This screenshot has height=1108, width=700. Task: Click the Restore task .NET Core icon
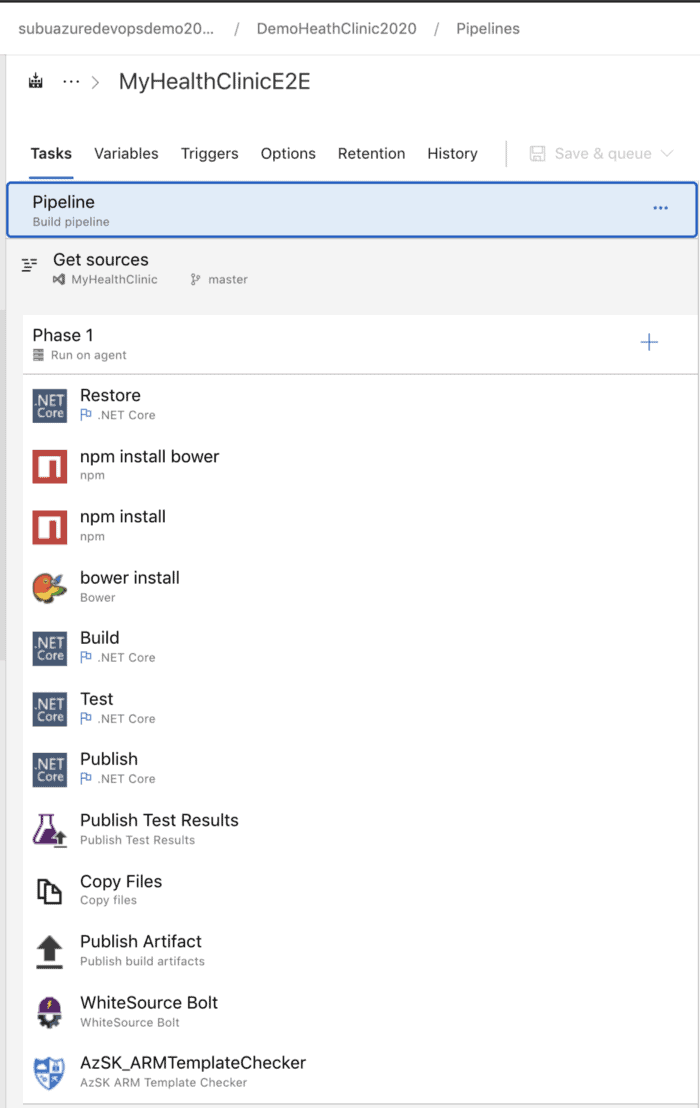coord(49,406)
